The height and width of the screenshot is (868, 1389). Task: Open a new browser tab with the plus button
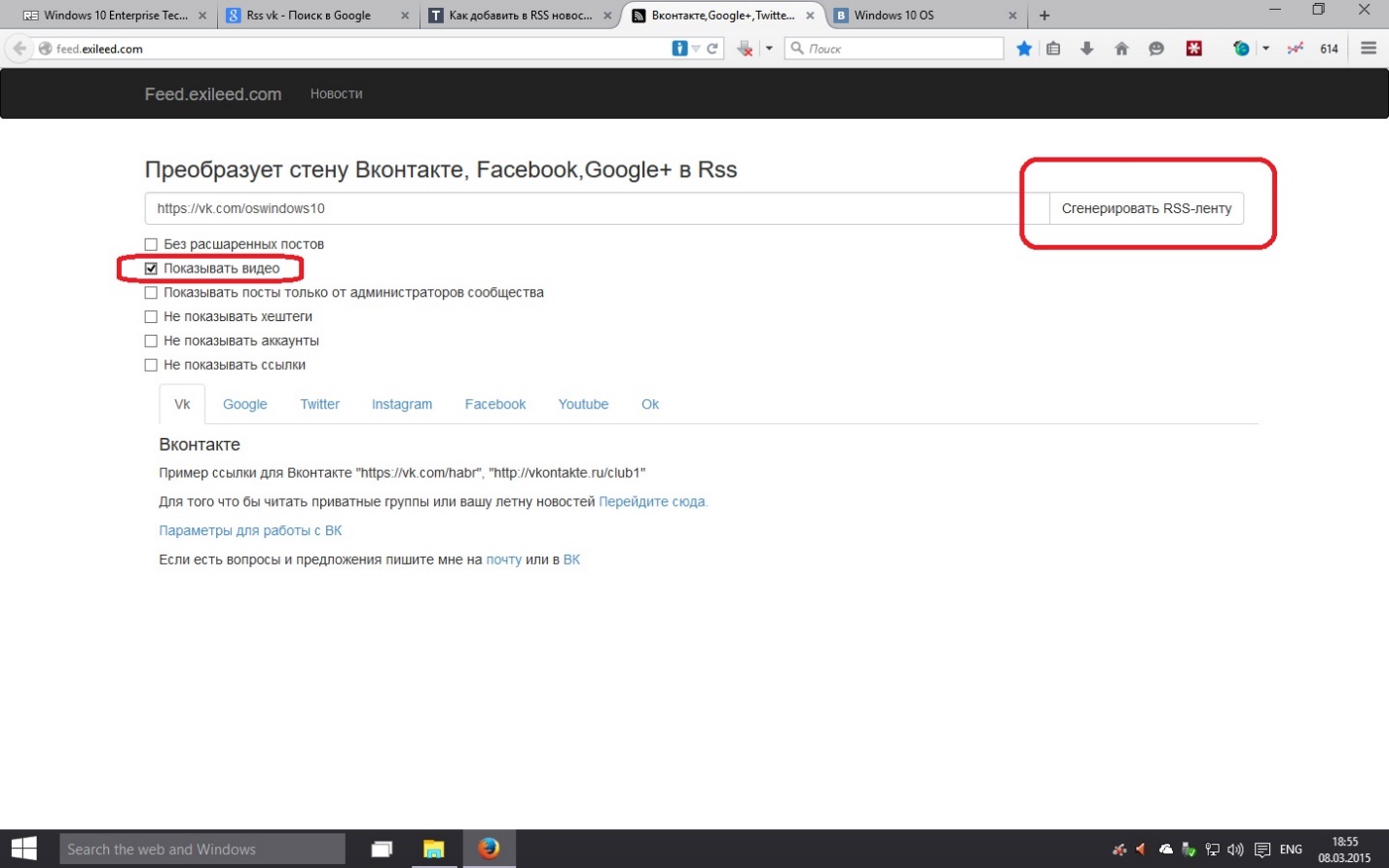(x=1044, y=16)
